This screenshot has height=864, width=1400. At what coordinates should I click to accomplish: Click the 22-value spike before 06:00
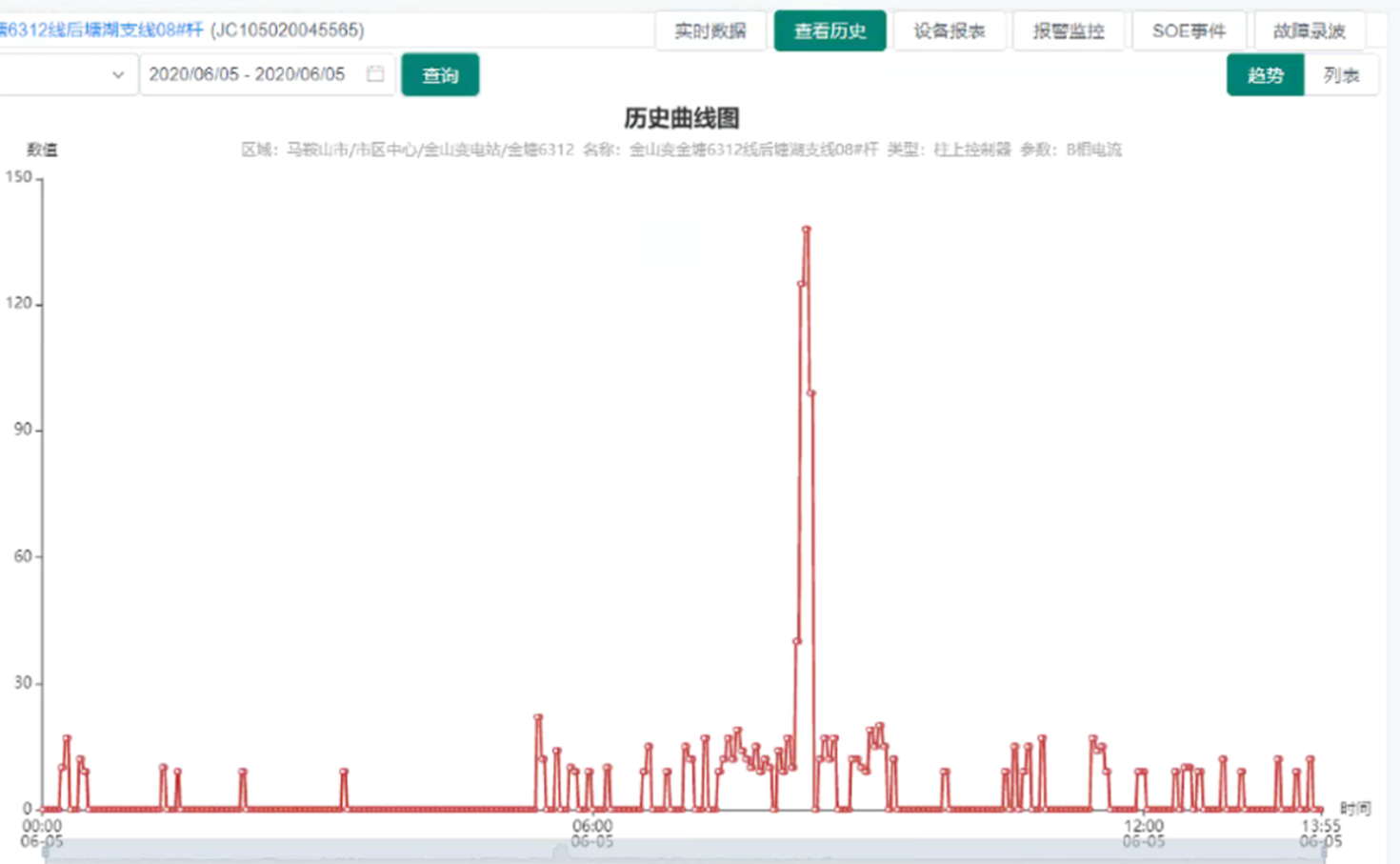click(538, 717)
